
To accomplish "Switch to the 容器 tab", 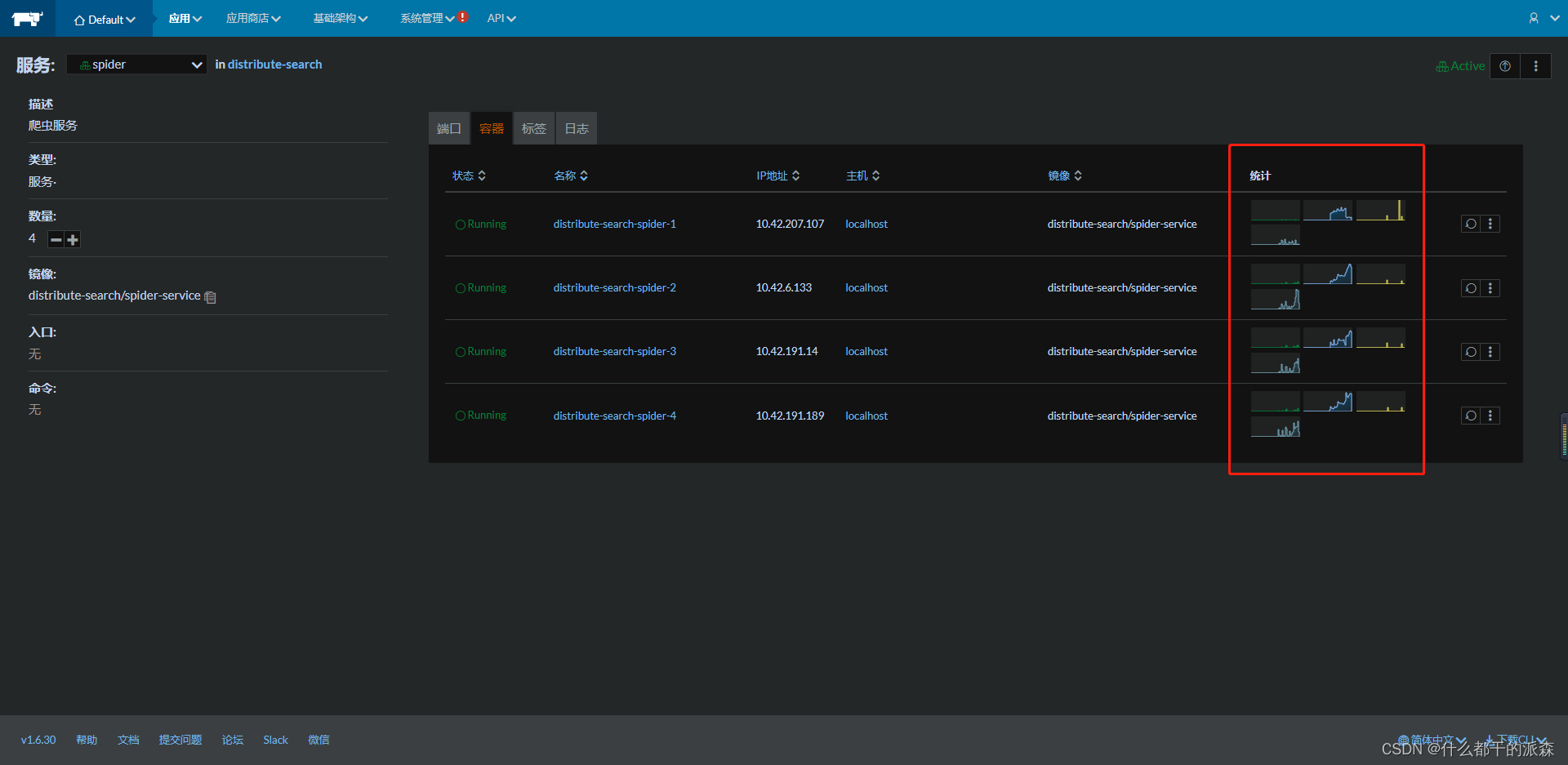I will 492,128.
